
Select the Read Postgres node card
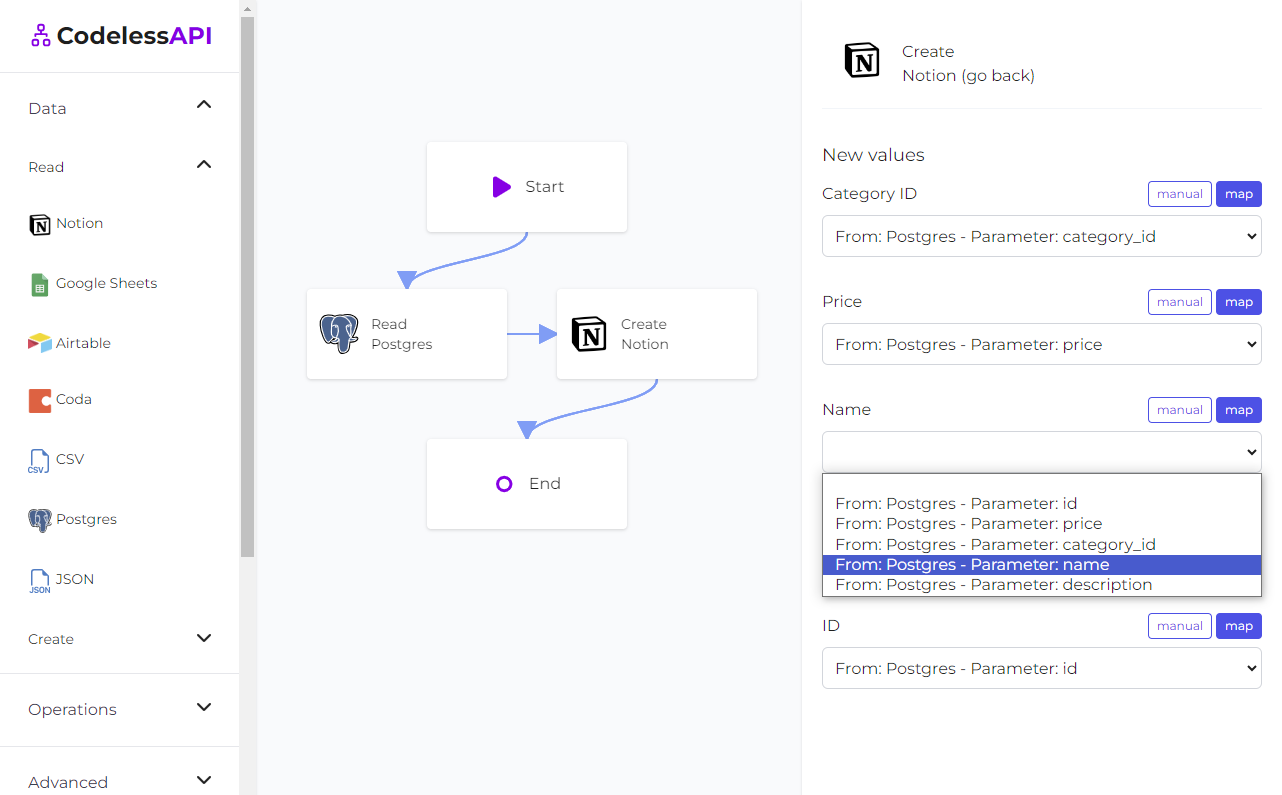[407, 334]
